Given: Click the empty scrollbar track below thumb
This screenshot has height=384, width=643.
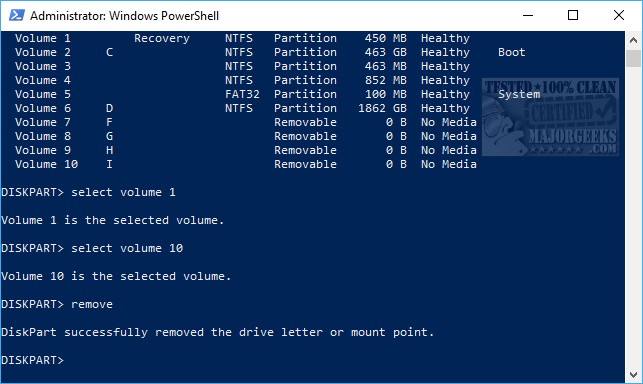Looking at the screenshot, I should [633, 217].
